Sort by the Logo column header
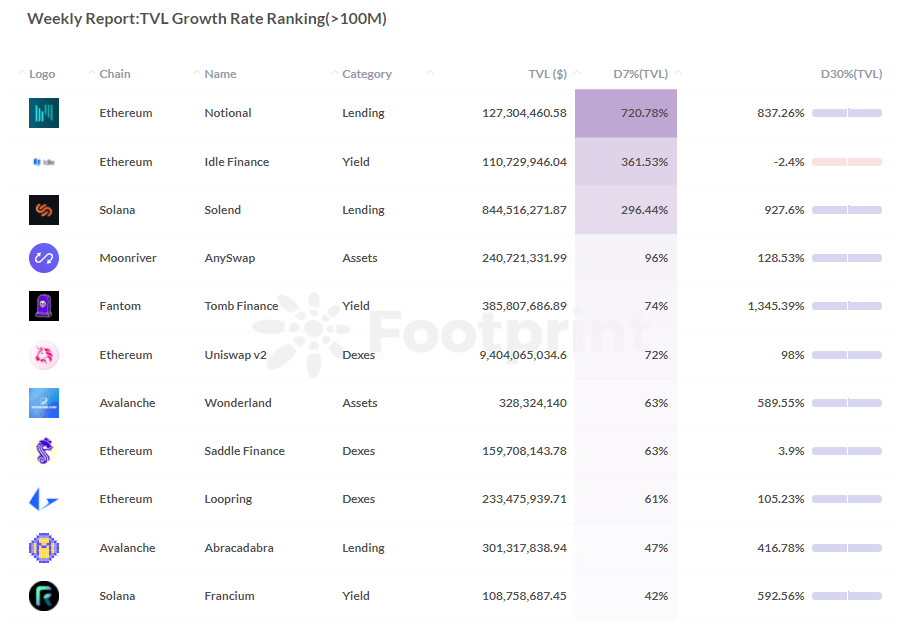This screenshot has width=911, height=637. coord(42,74)
